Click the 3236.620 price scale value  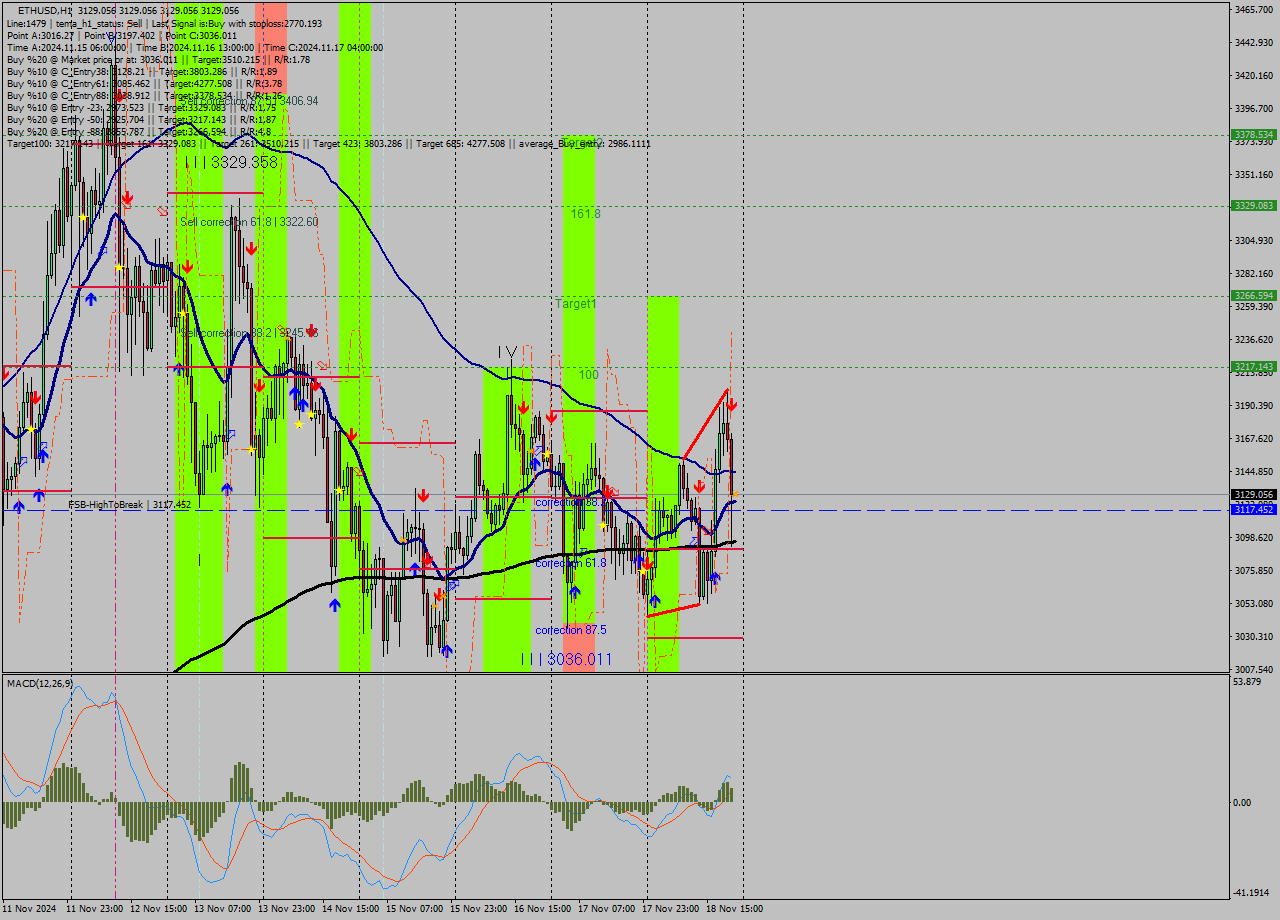click(x=1254, y=339)
